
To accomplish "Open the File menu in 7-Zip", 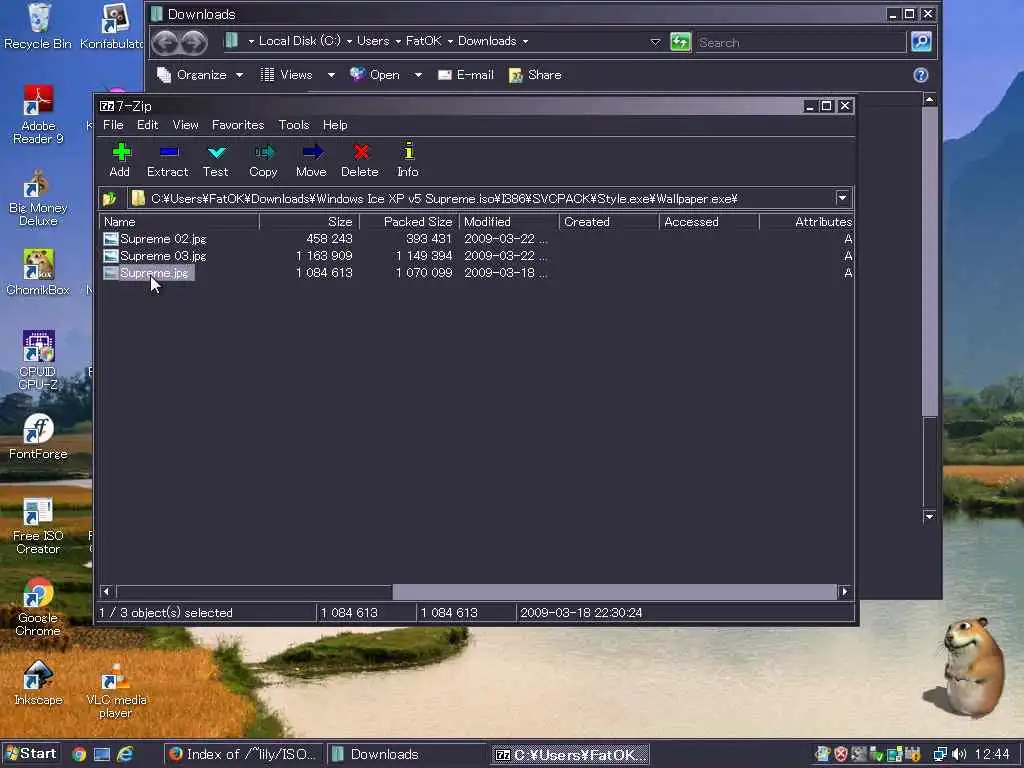I will pyautogui.click(x=113, y=125).
